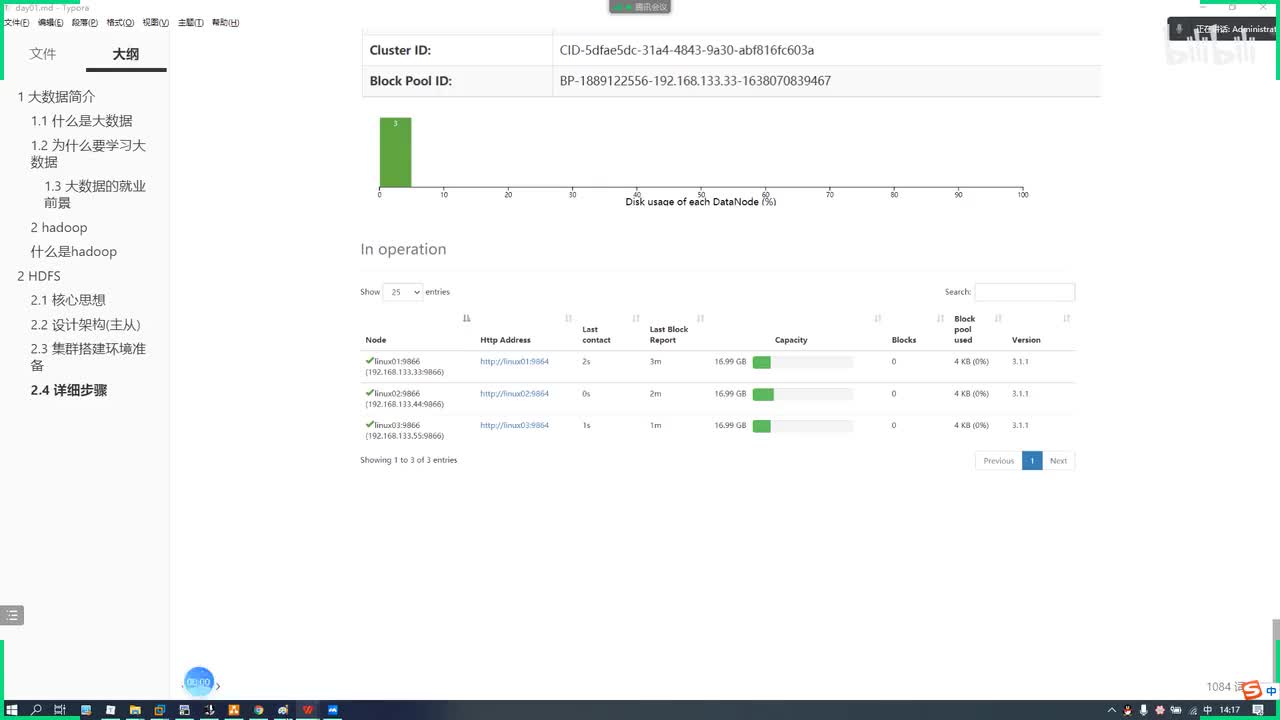Viewport: 1280px width, 720px height.
Task: Click the green checkmark for linux02
Action: (370, 393)
